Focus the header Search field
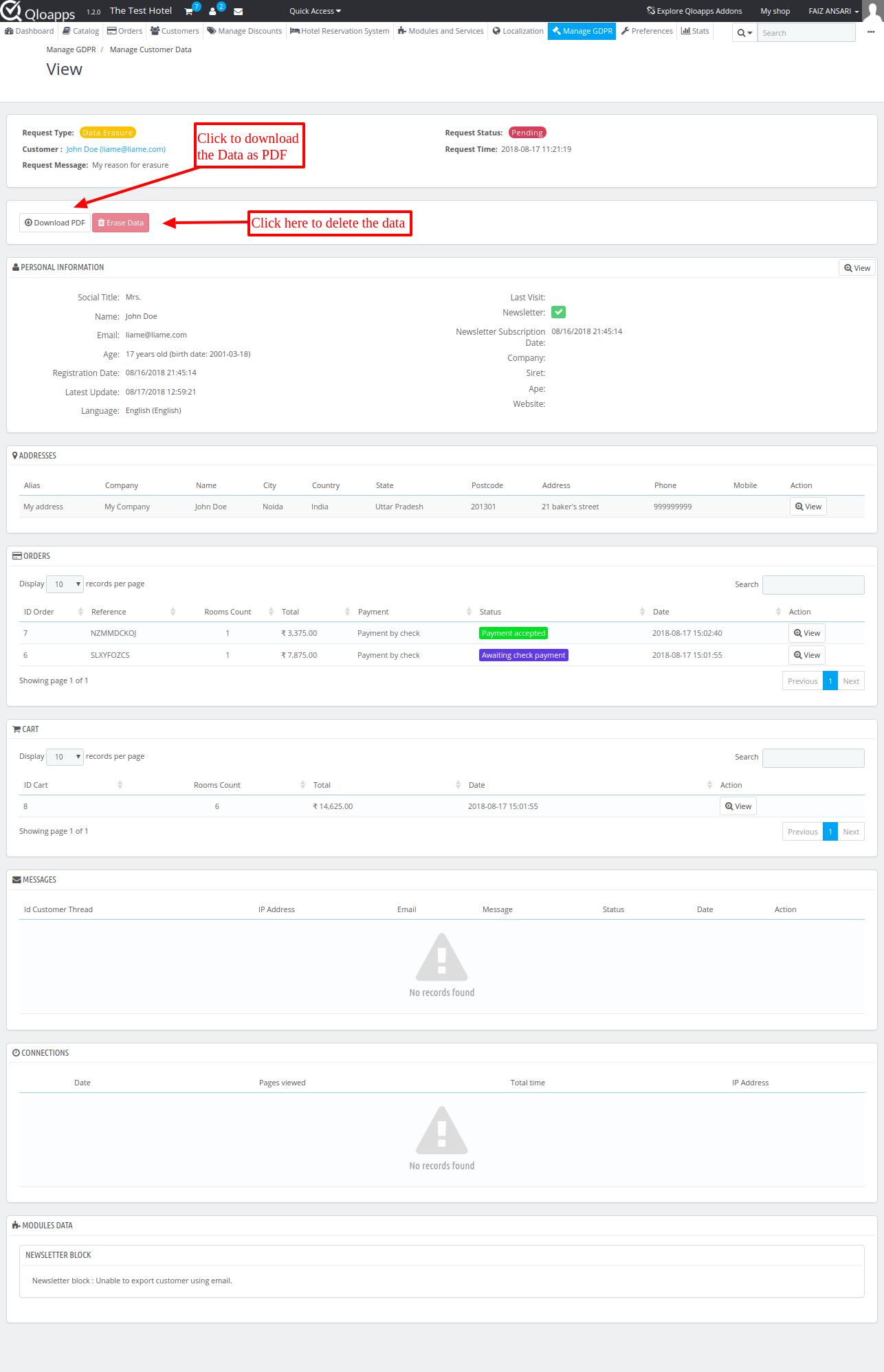Screen dimensions: 884x1372 coord(806,32)
